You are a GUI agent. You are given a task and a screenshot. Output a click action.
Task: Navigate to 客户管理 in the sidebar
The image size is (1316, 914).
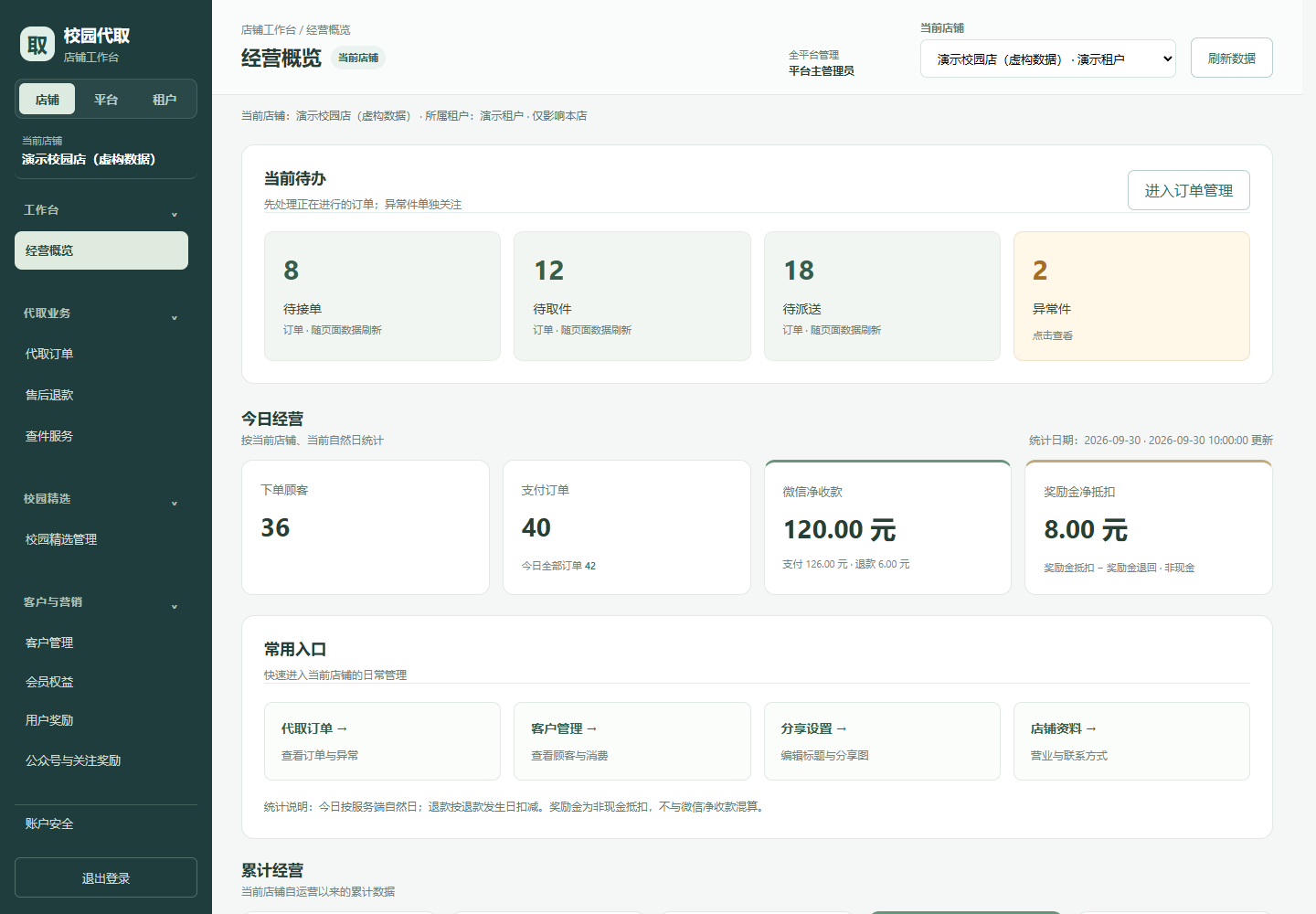pyautogui.click(x=101, y=643)
